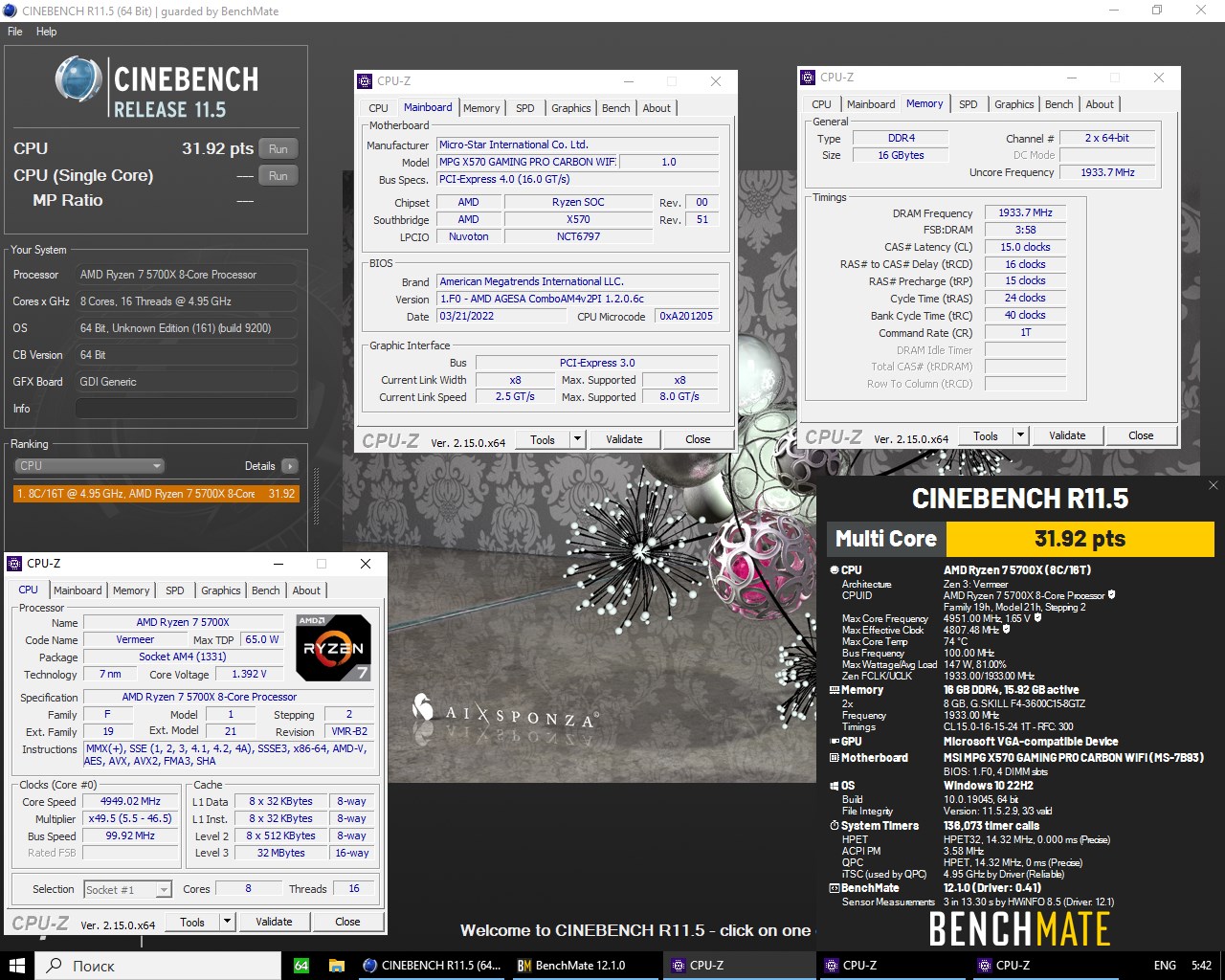Open the Windows Start menu
Viewport: 1225px width, 980px height.
(x=16, y=966)
